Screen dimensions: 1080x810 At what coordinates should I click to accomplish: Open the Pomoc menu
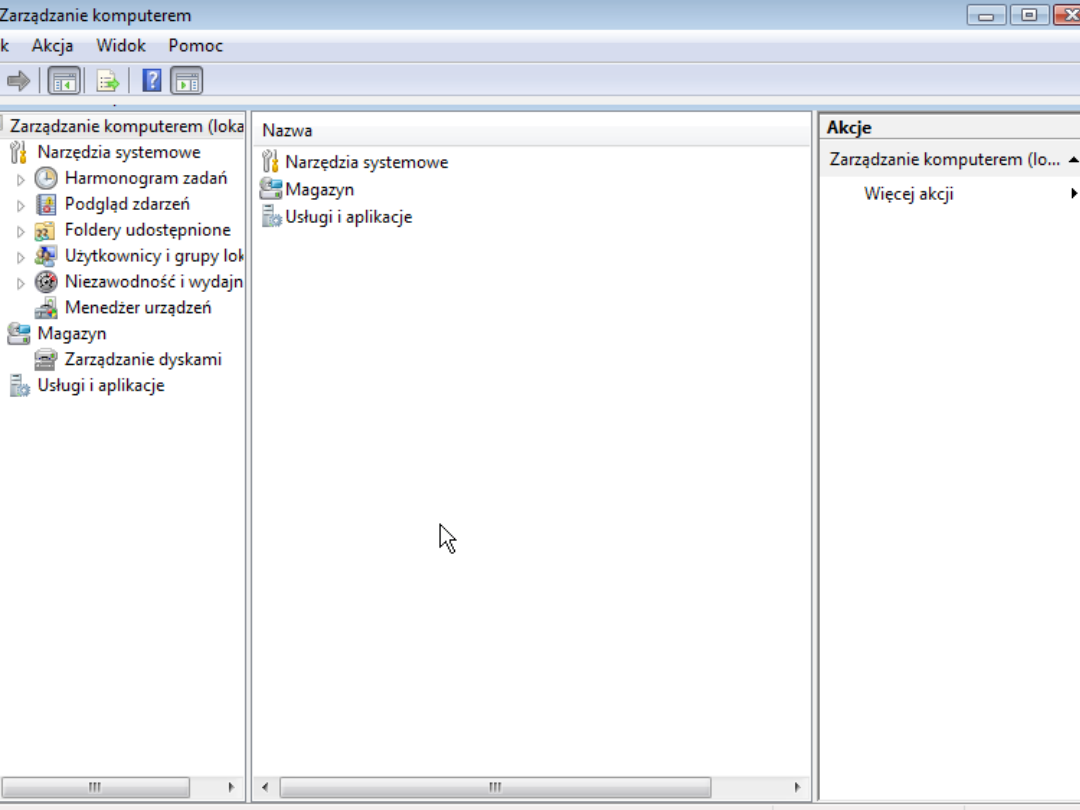point(196,46)
